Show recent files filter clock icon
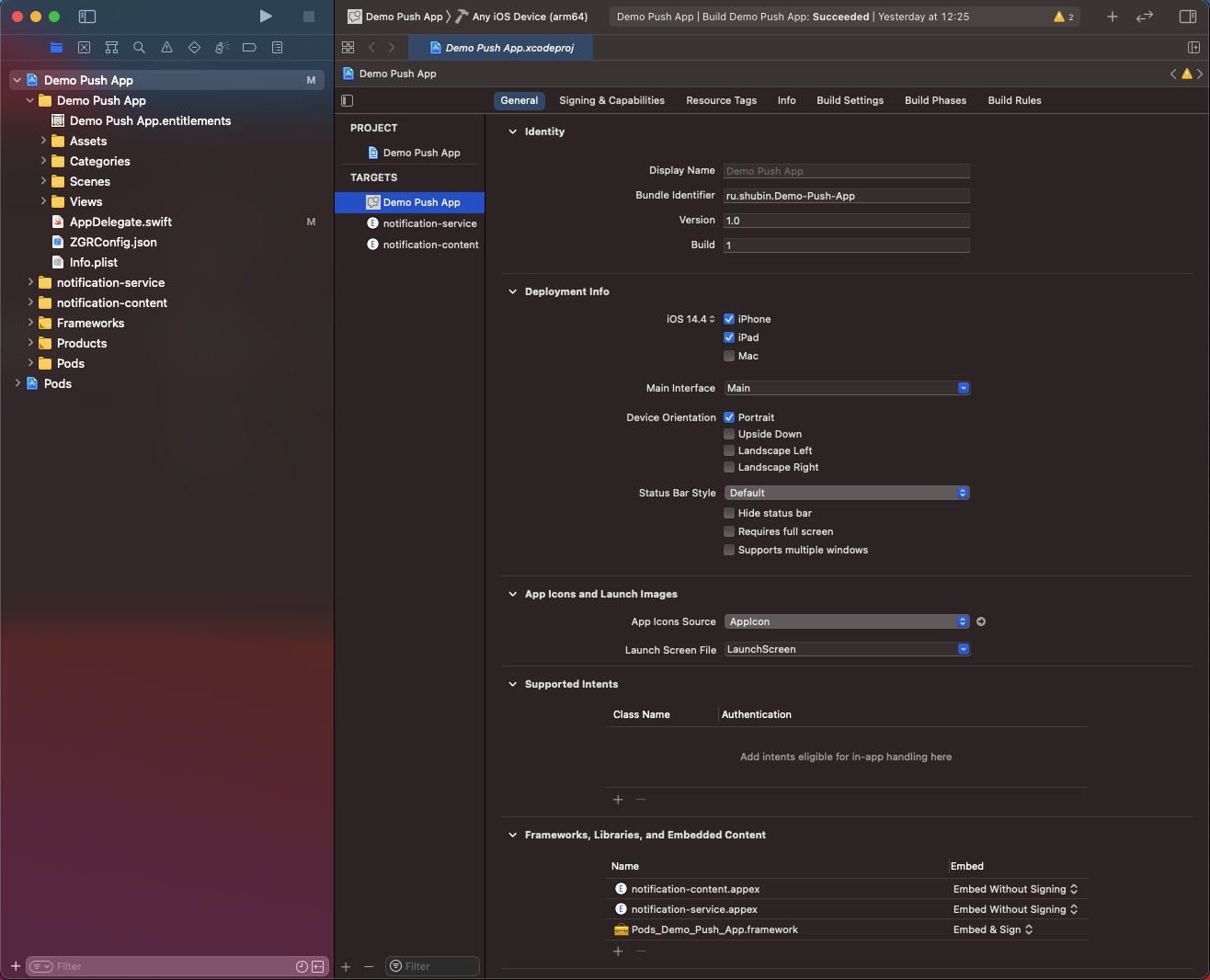The height and width of the screenshot is (980, 1210). (302, 966)
